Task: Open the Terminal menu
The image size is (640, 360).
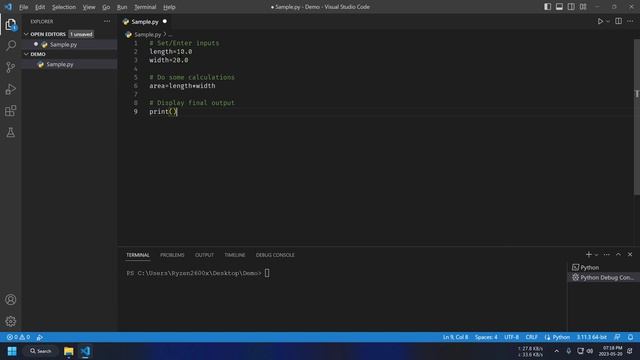Action: (x=145, y=7)
